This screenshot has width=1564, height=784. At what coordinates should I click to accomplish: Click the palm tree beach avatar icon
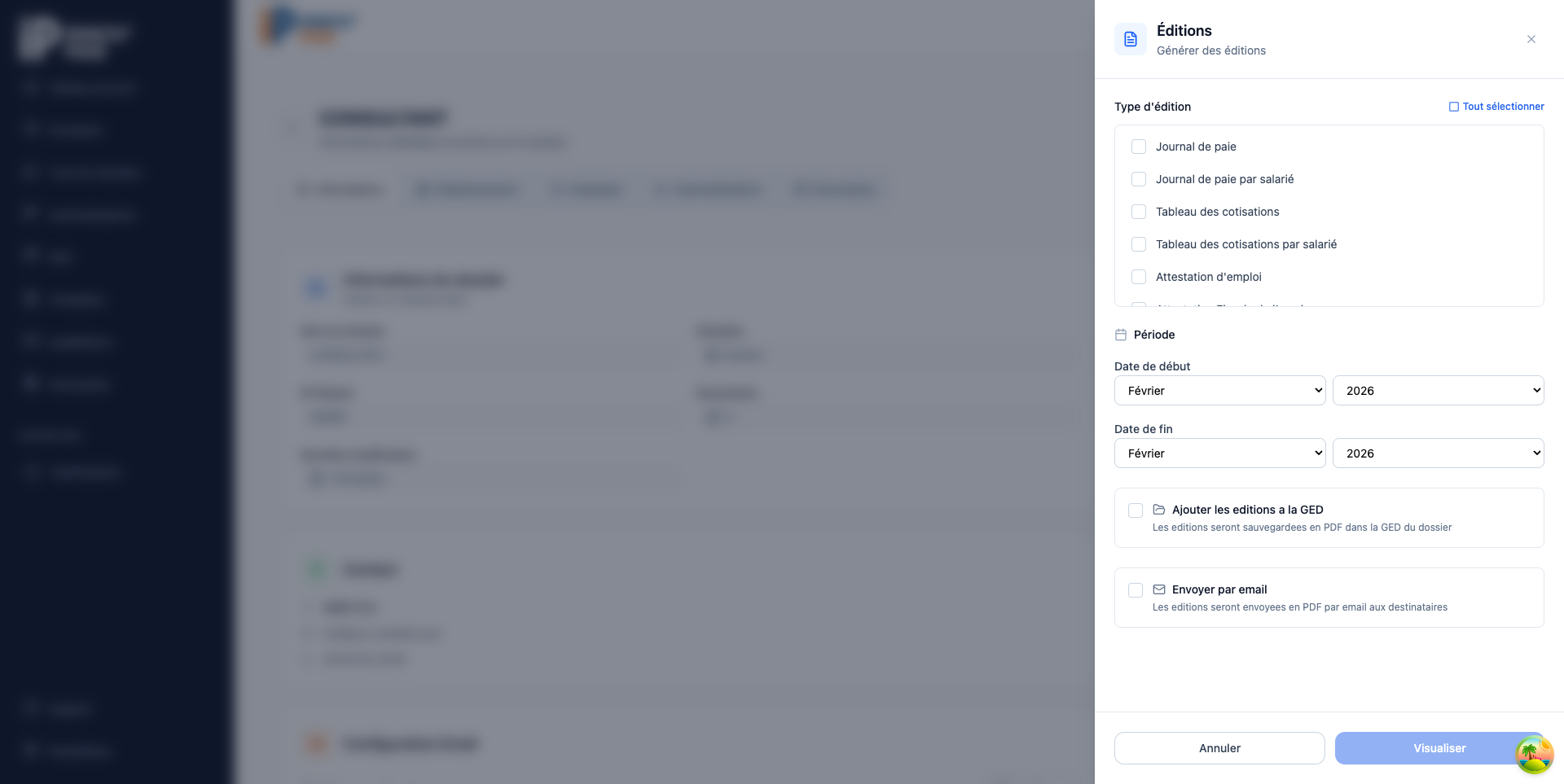[x=1534, y=754]
